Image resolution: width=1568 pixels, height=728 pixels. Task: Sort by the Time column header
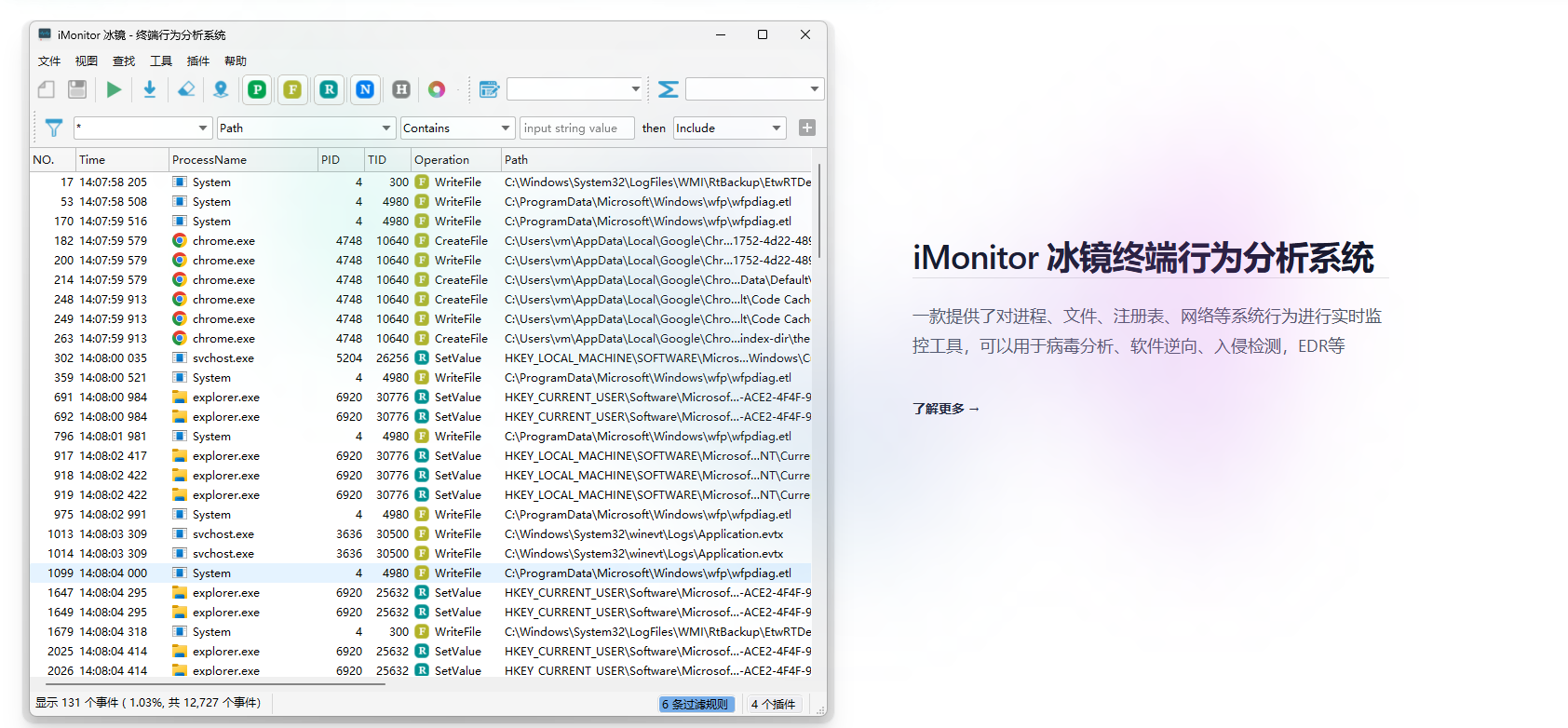click(123, 159)
